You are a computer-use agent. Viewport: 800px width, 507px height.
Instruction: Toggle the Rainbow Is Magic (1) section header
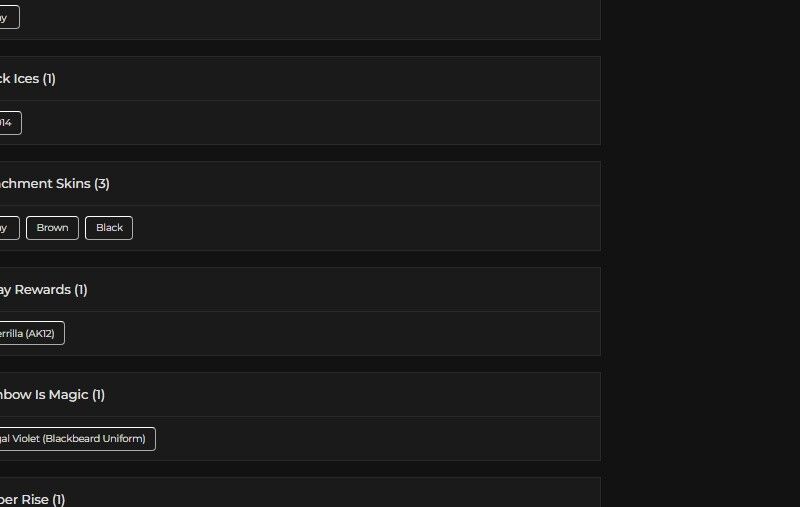52,395
